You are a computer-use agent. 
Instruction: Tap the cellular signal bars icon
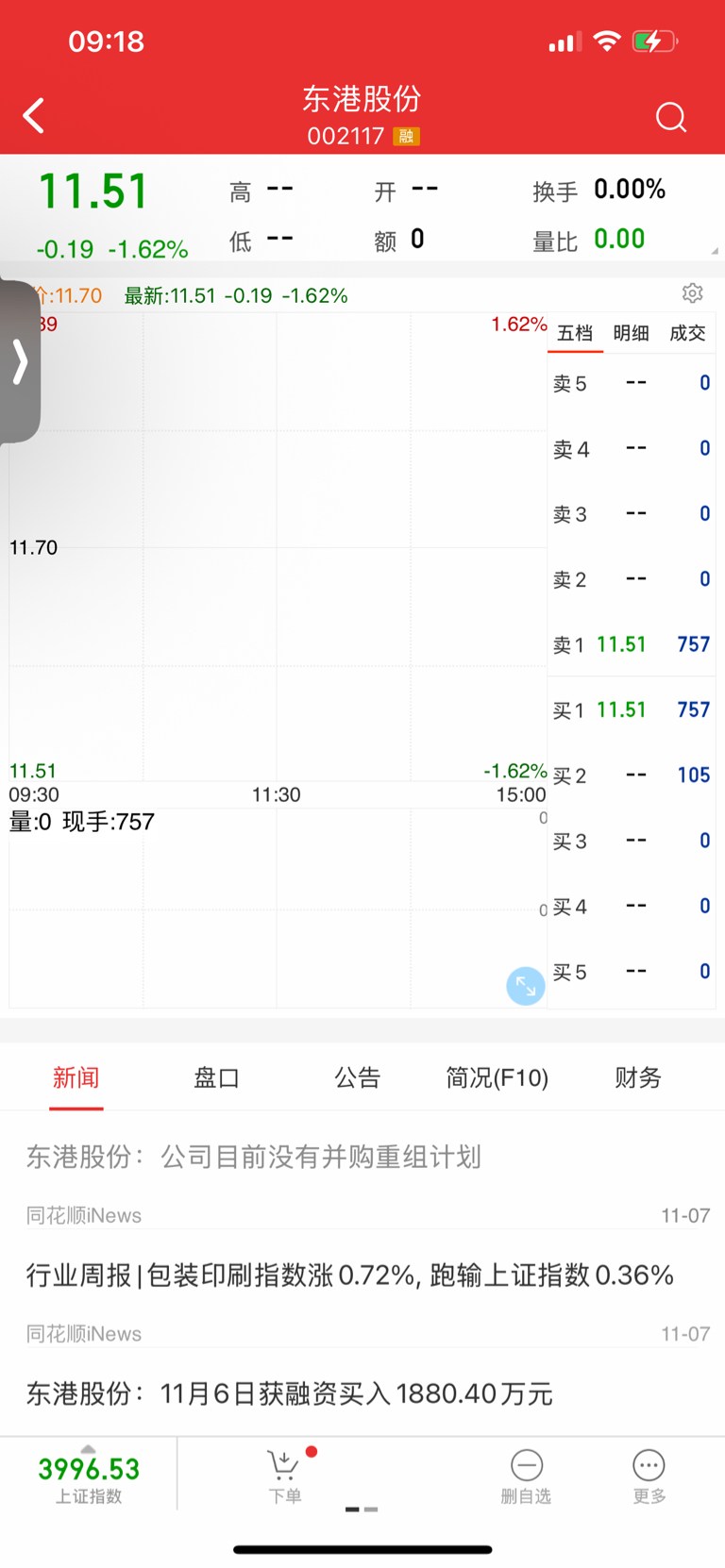[565, 42]
